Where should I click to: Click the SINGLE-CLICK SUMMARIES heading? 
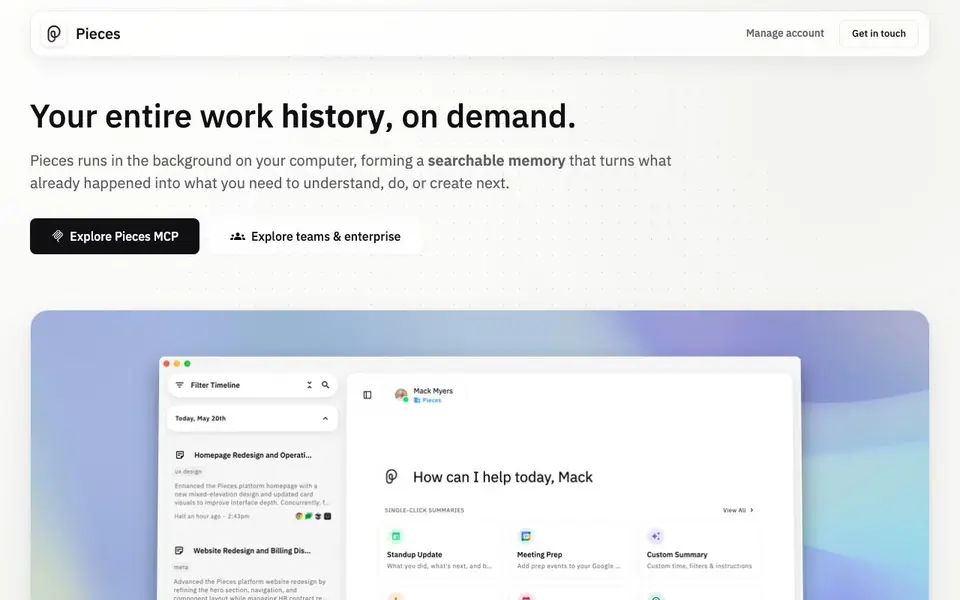point(424,510)
